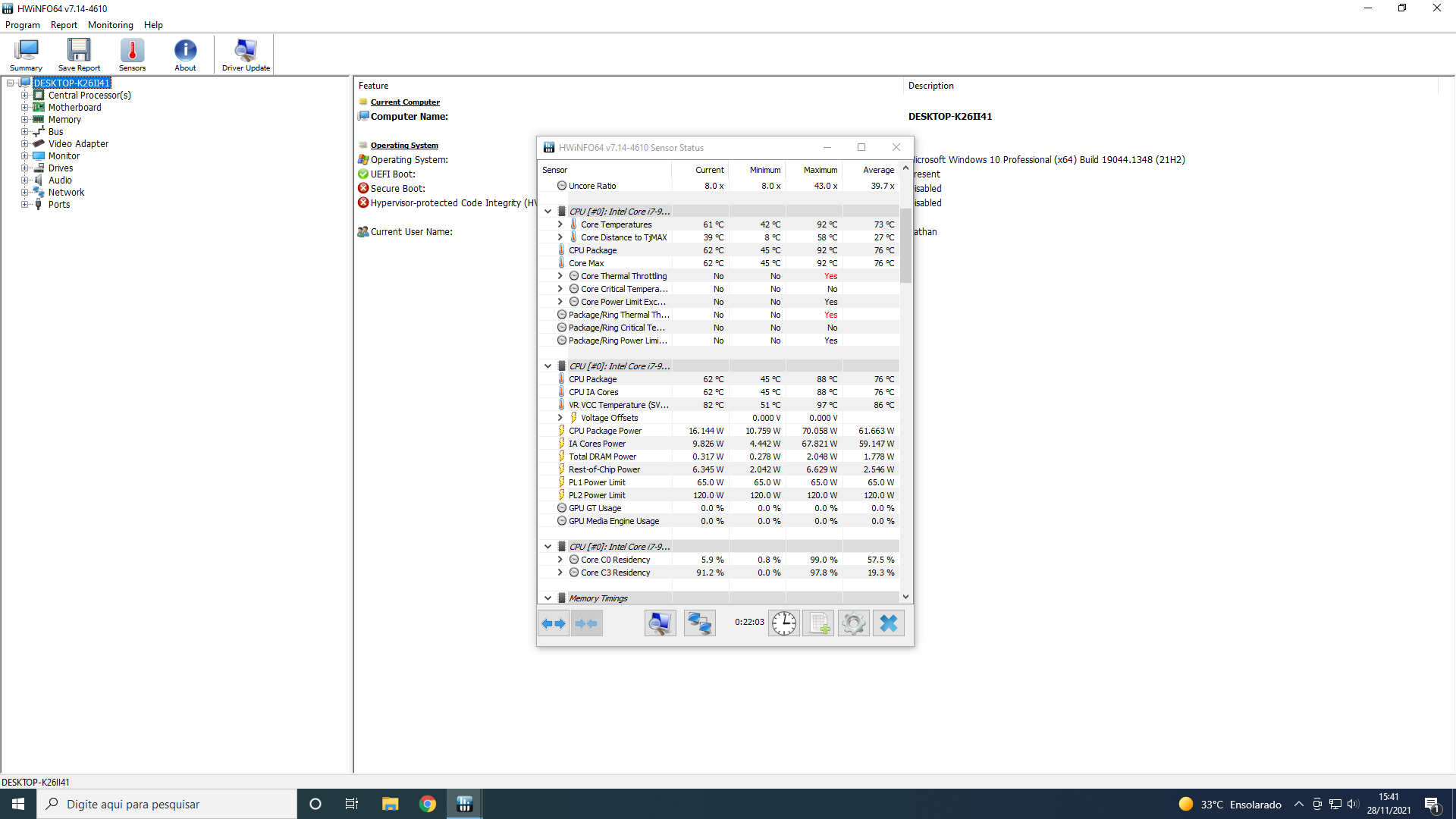Select the CPU Package Power row

coord(719,431)
